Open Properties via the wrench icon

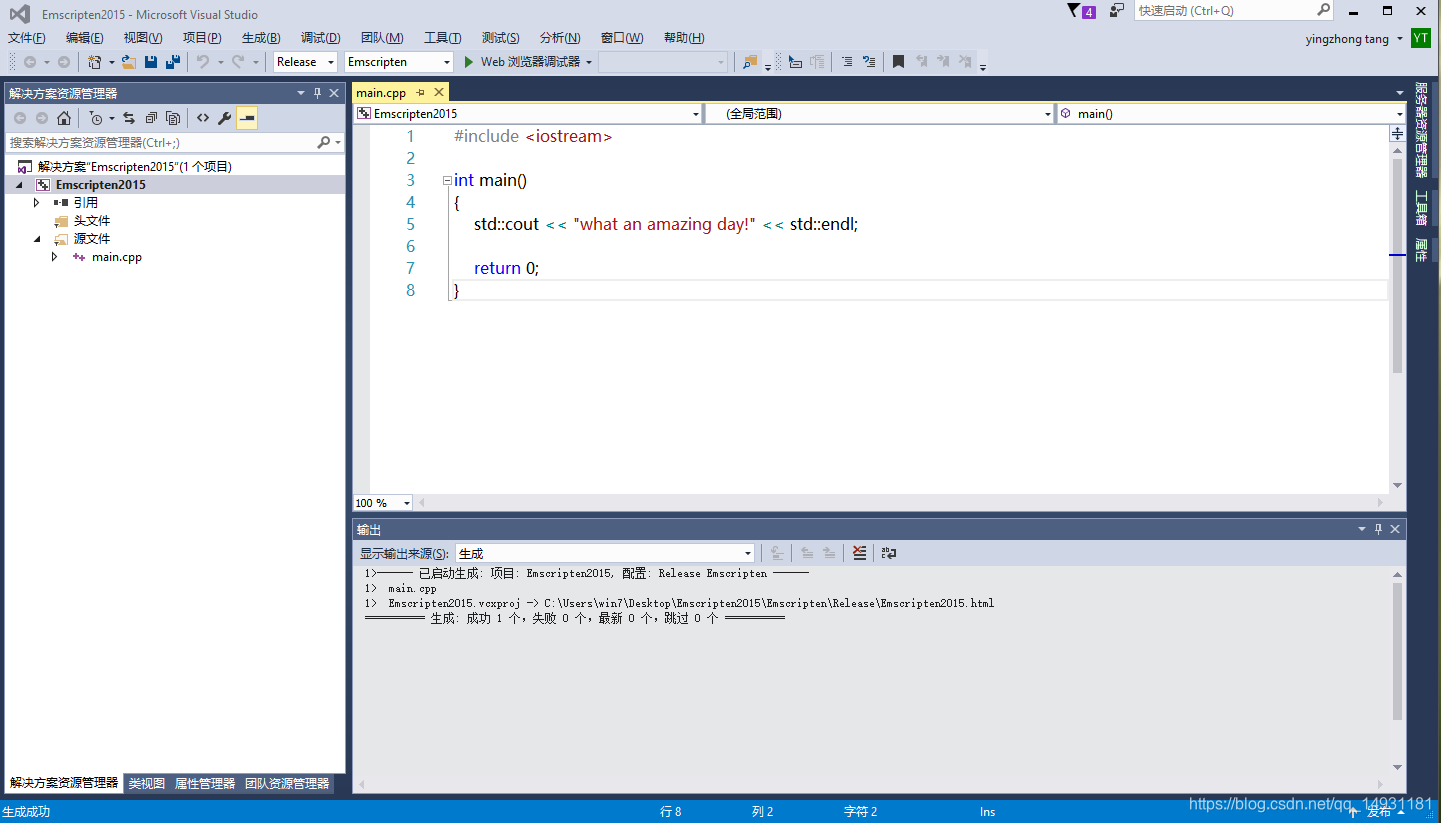(225, 118)
